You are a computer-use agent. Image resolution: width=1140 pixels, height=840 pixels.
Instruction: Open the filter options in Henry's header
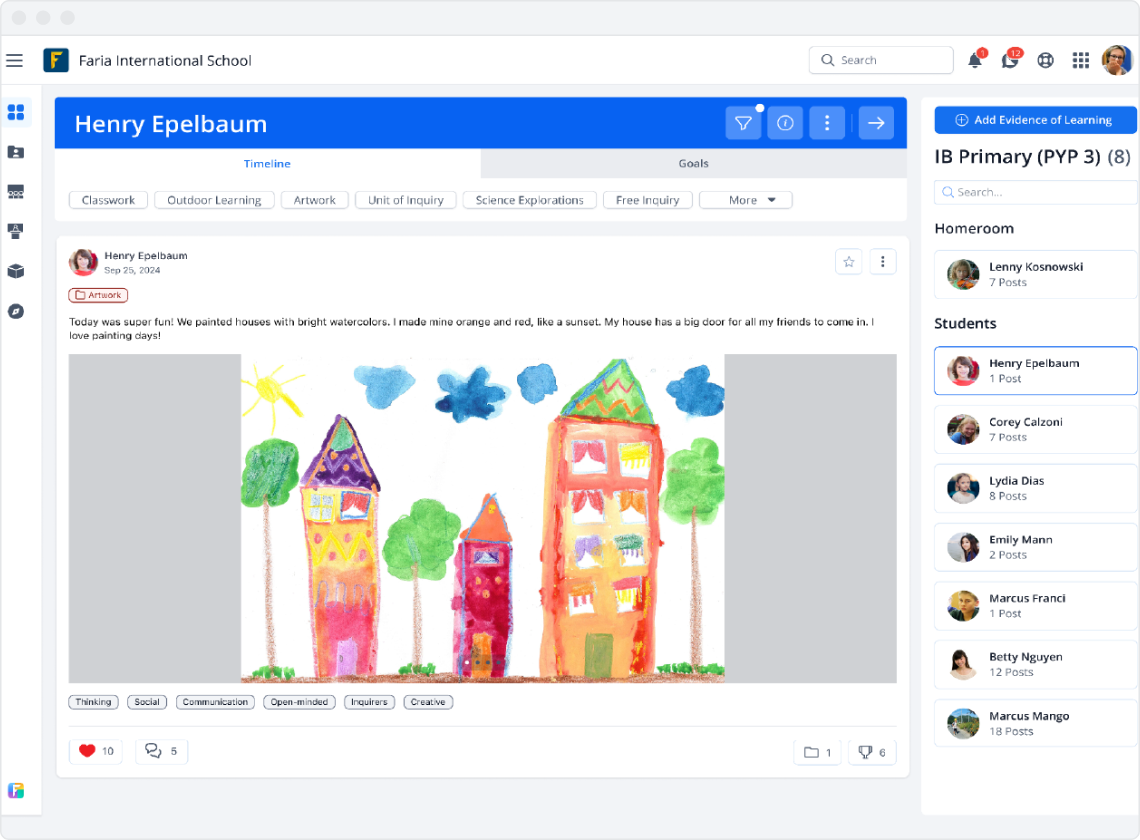[743, 122]
